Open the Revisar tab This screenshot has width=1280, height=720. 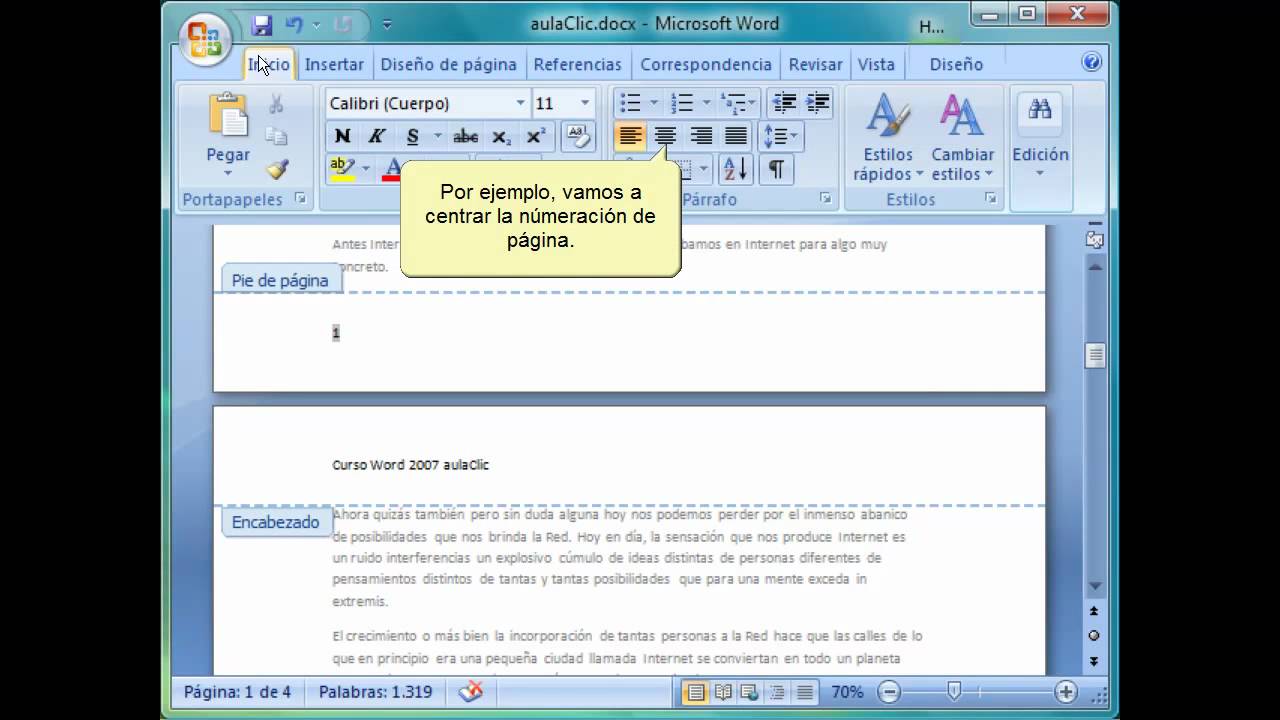[815, 64]
